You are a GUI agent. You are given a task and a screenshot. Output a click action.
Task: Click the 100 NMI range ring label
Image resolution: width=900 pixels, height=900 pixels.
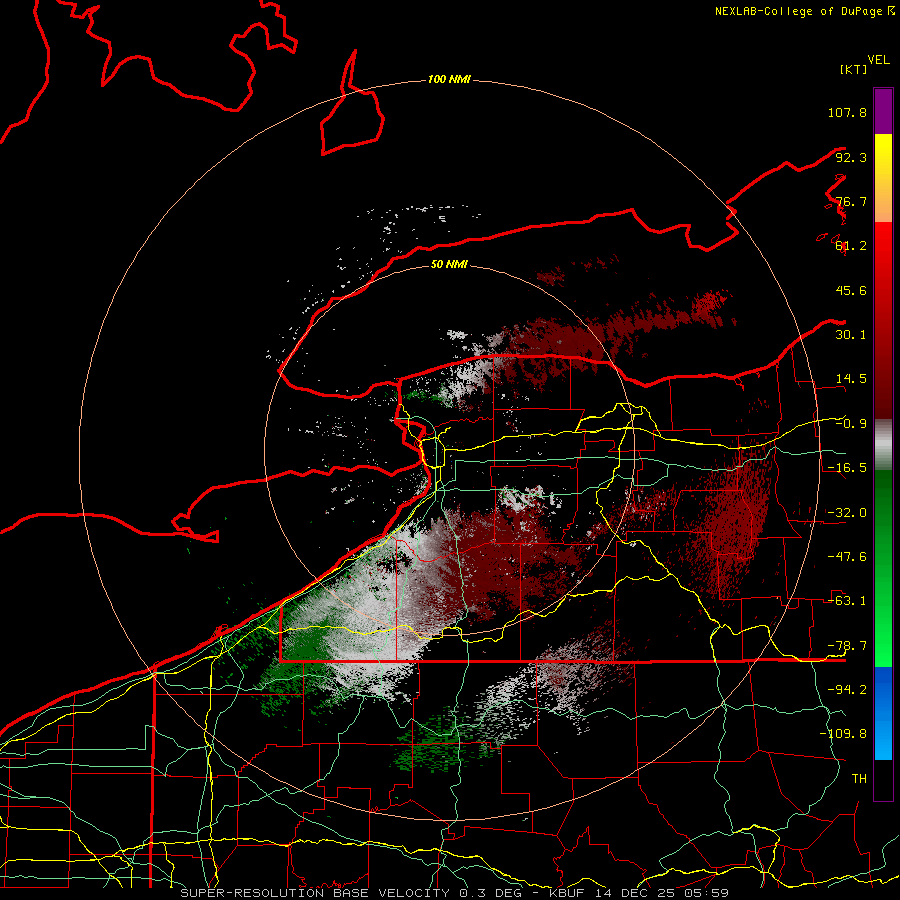[449, 79]
